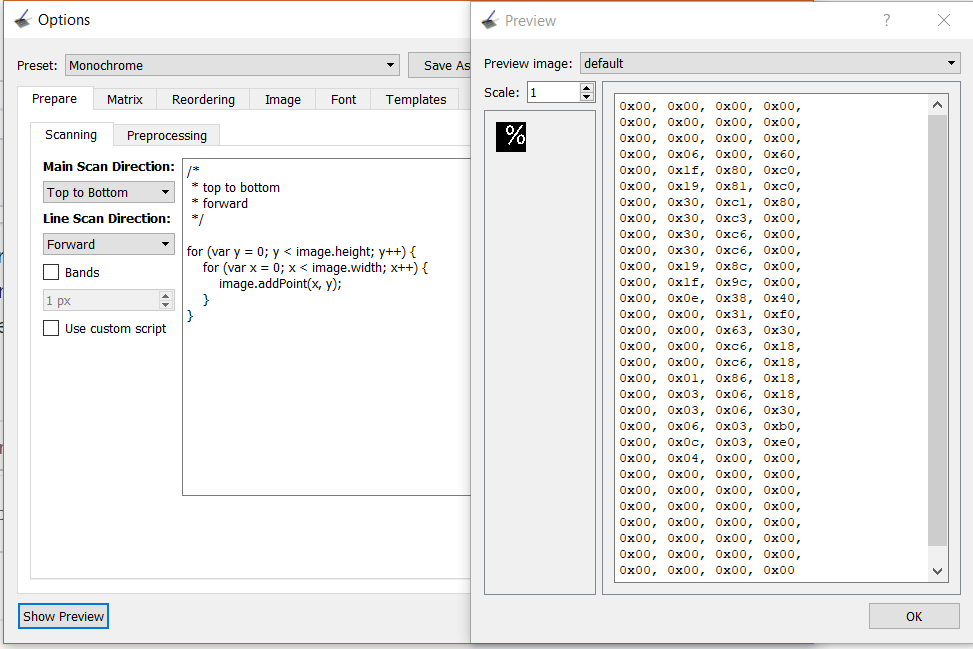This screenshot has height=649, width=973.
Task: Click the percent sign preview thumbnail
Action: tap(511, 137)
